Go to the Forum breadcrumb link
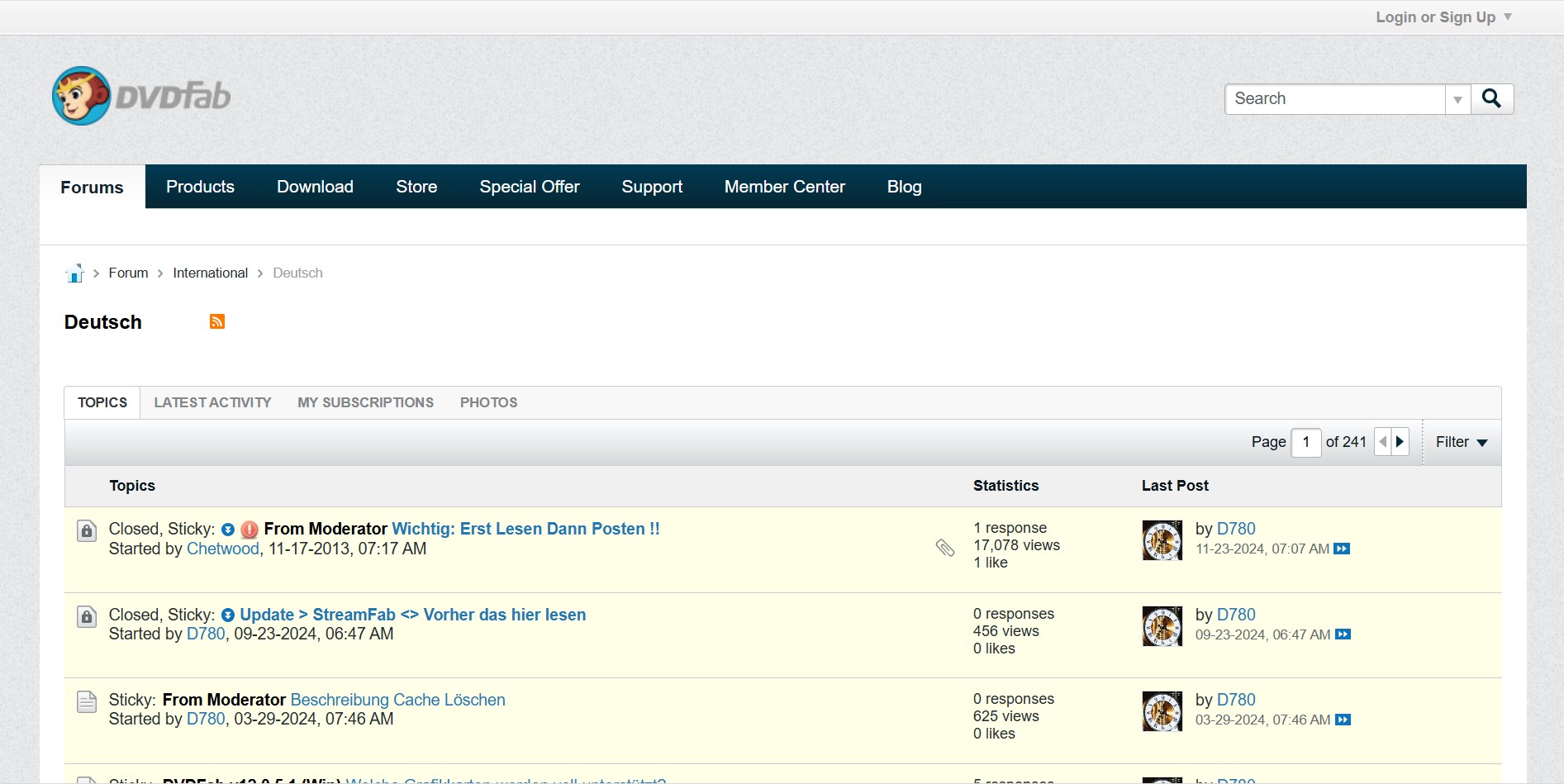The image size is (1564, 784). click(128, 273)
